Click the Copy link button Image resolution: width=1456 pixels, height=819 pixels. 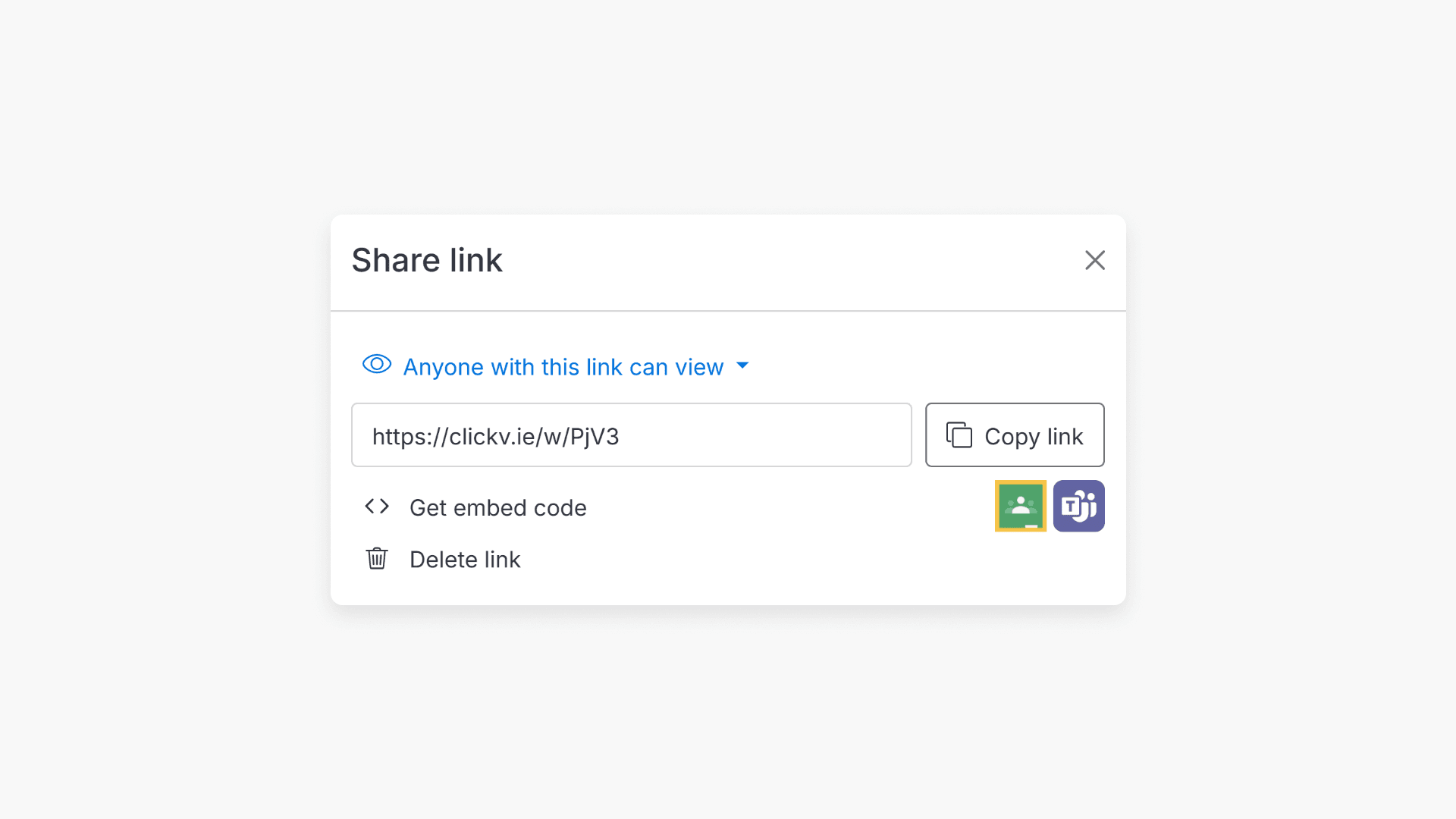[1015, 435]
